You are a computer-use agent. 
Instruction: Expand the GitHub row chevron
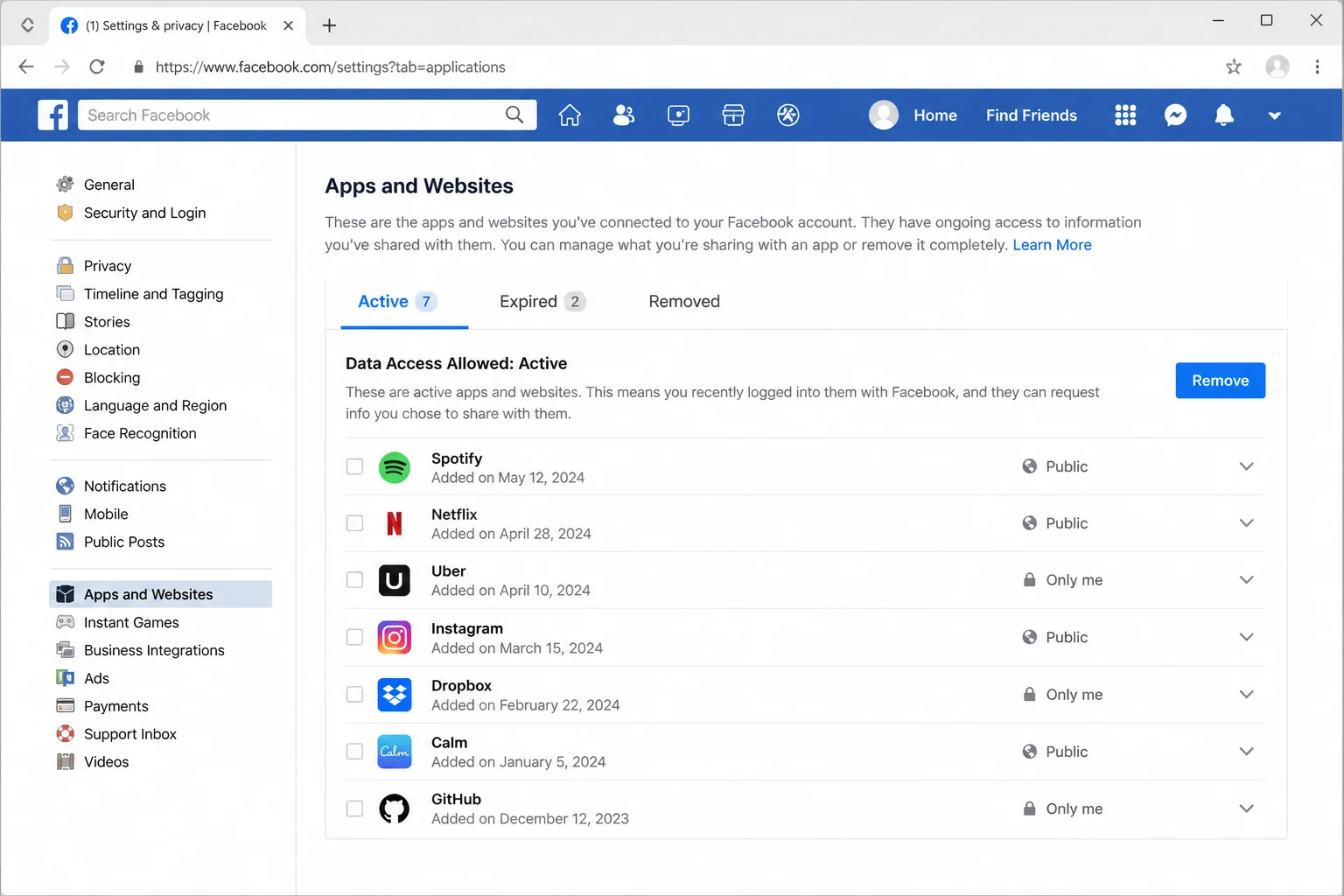click(x=1246, y=808)
